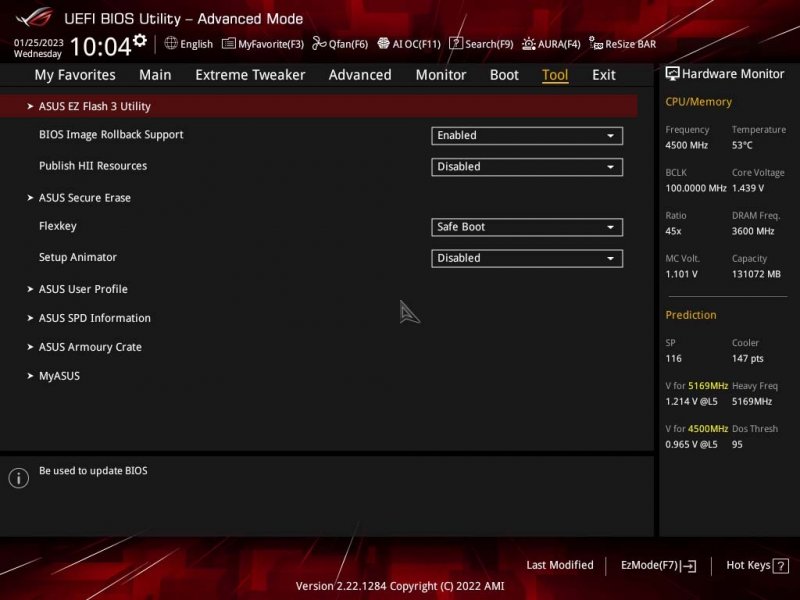The width and height of the screenshot is (800, 600).
Task: Open the Extreme Tweaker tab
Action: pyautogui.click(x=250, y=75)
